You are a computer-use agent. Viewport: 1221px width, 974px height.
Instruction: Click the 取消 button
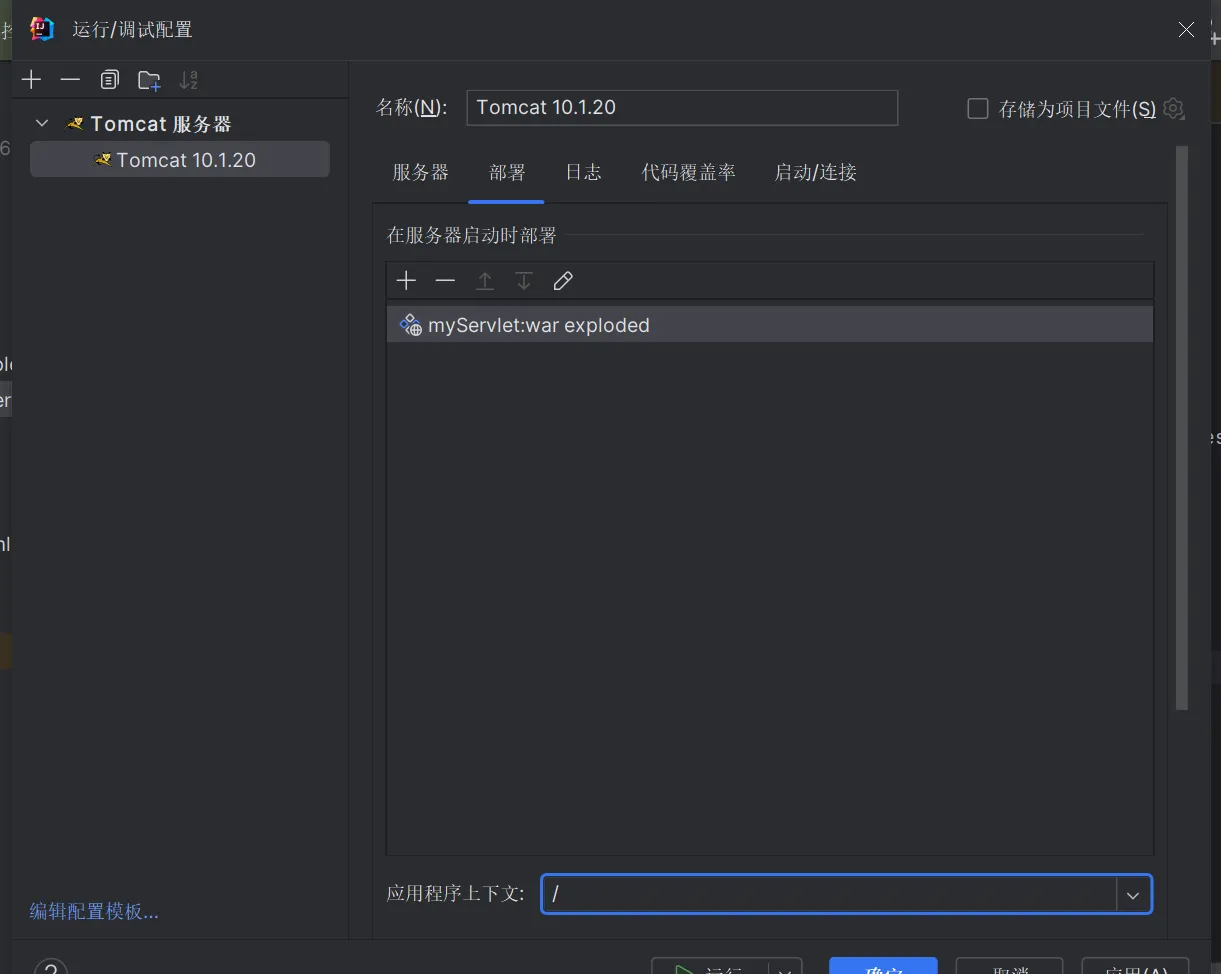(1009, 968)
